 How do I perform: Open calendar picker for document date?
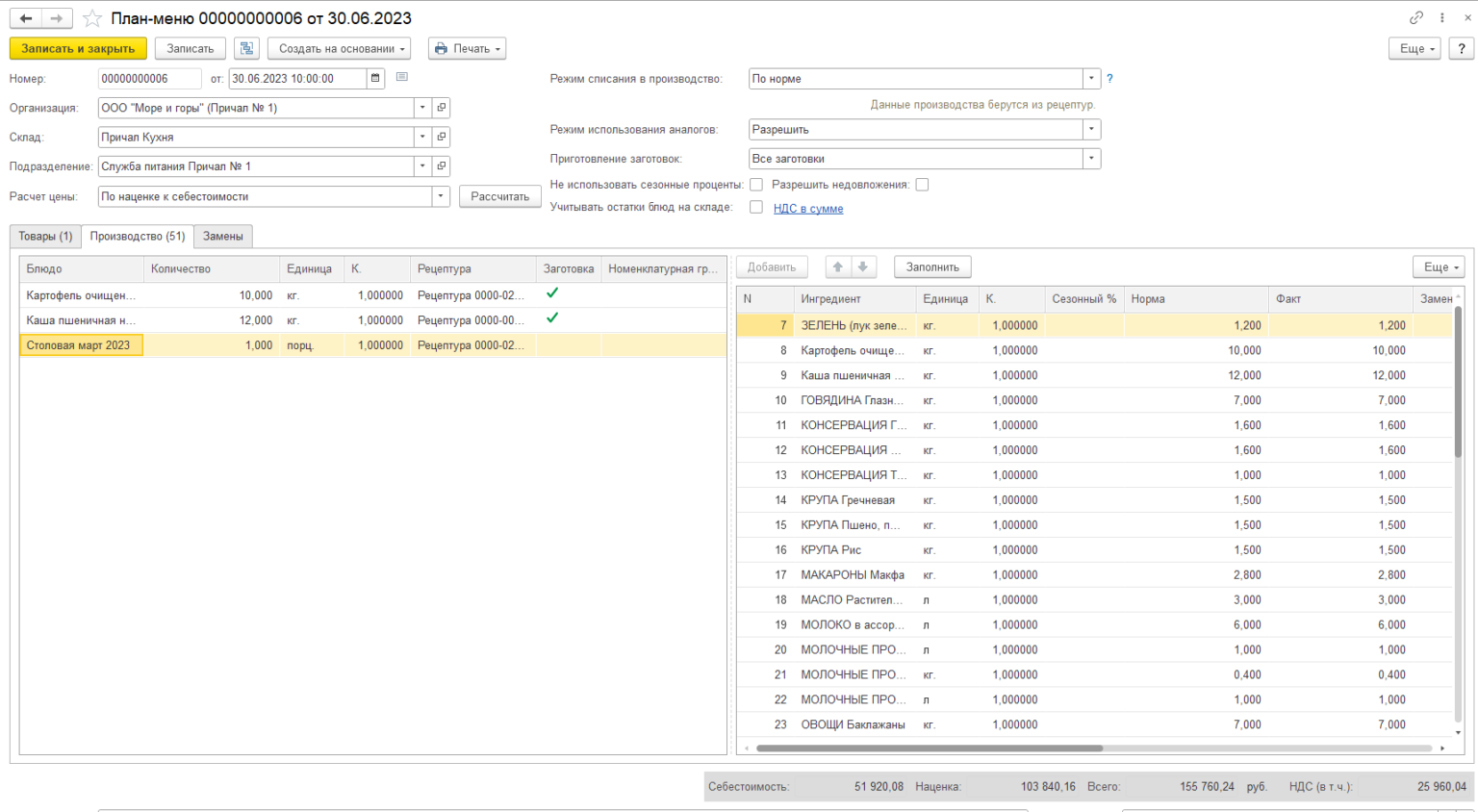click(x=375, y=79)
